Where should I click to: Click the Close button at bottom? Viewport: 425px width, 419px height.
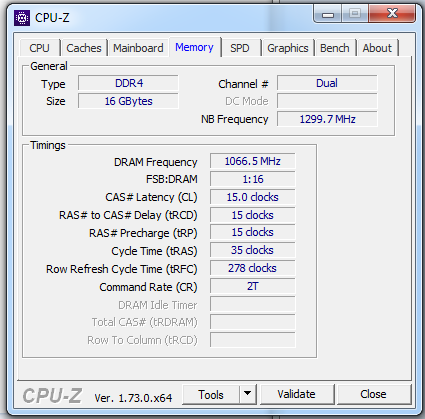click(x=374, y=395)
